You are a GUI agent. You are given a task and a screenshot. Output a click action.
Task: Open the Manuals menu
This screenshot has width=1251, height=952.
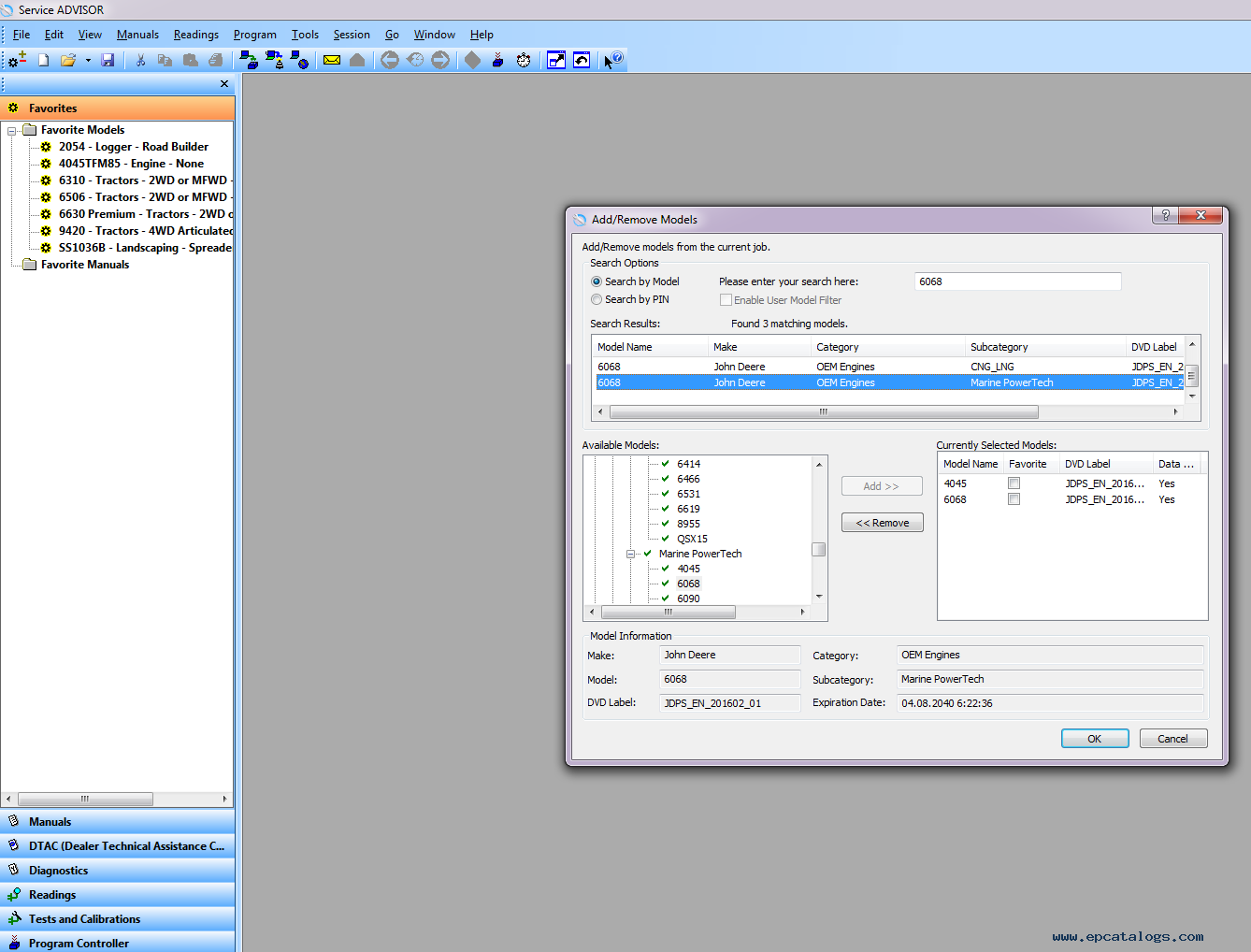tap(137, 35)
